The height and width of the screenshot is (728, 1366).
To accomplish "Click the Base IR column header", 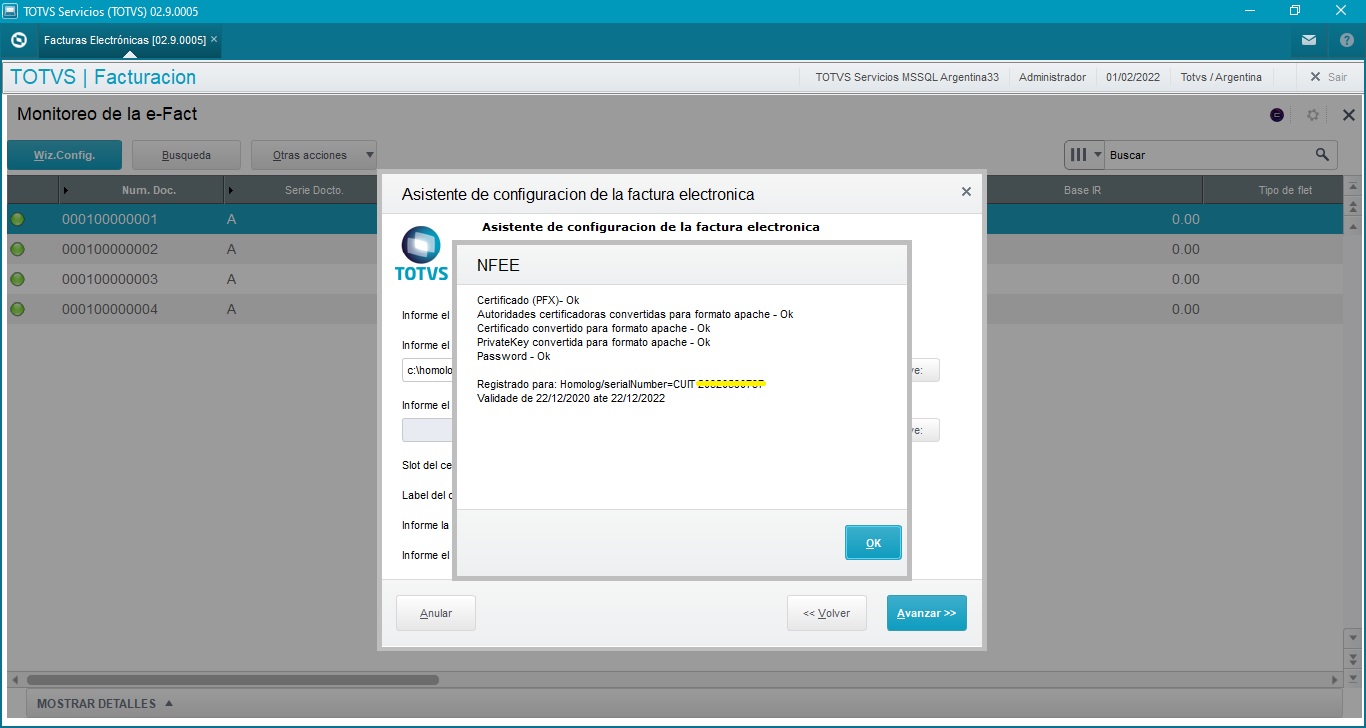I will (1082, 190).
